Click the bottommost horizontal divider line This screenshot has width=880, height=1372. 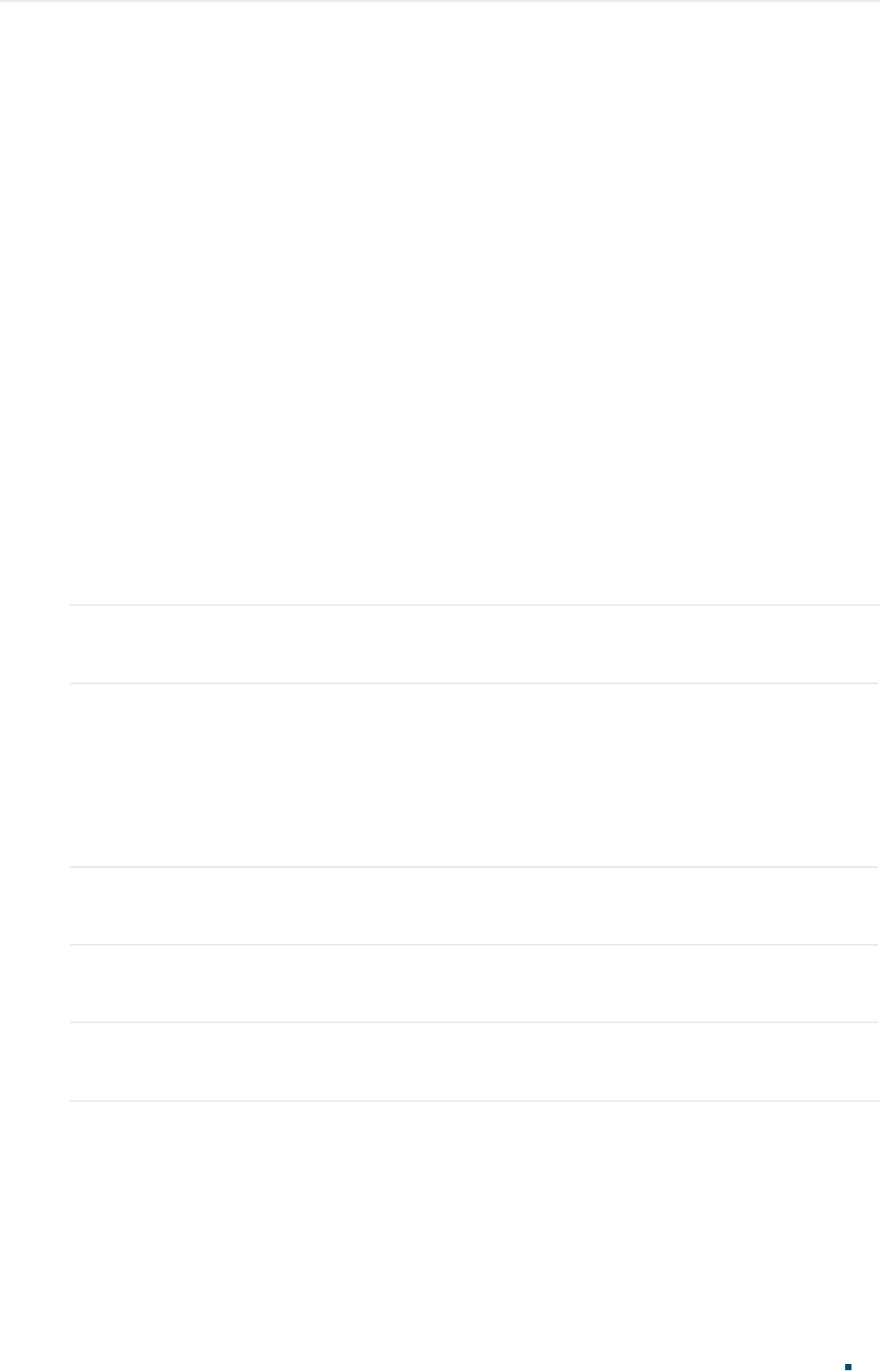pyautogui.click(x=474, y=1100)
